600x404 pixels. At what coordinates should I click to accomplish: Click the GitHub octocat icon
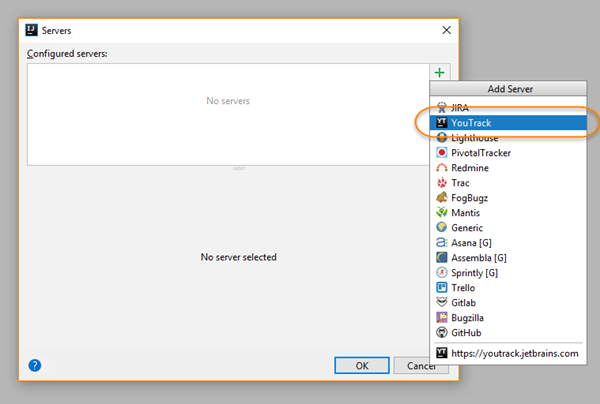point(442,332)
